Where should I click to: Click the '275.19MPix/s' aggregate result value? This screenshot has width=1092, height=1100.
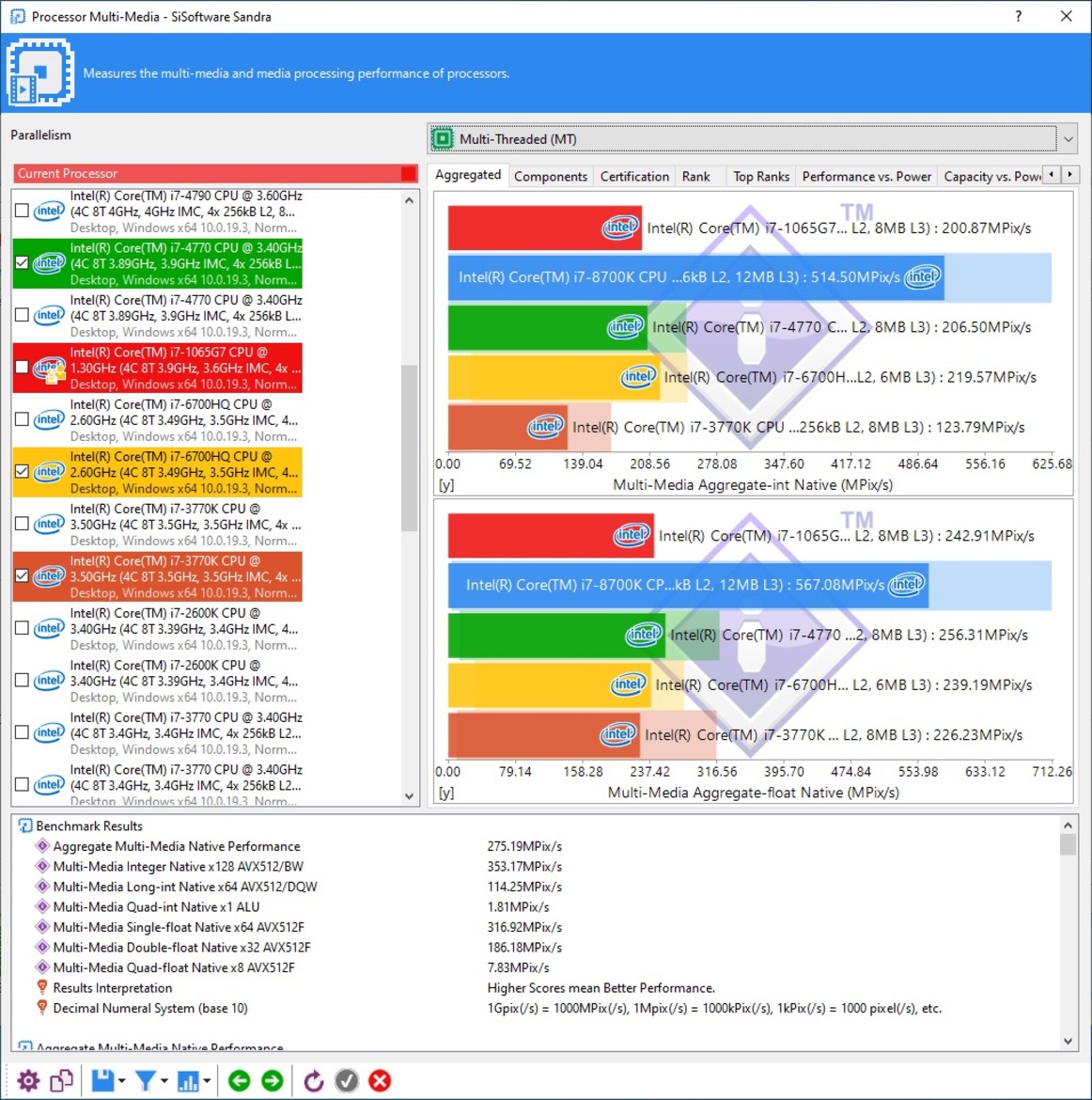(524, 846)
